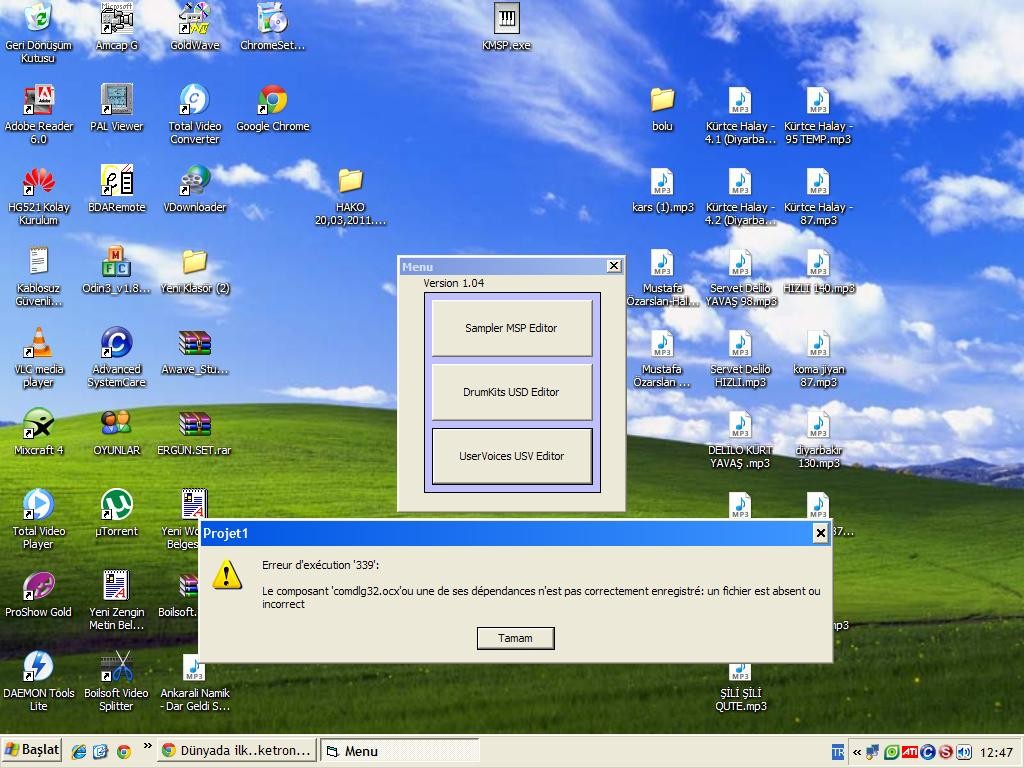This screenshot has height=768, width=1024.
Task: Expand Quick Launch overflow chevron
Action: click(148, 746)
